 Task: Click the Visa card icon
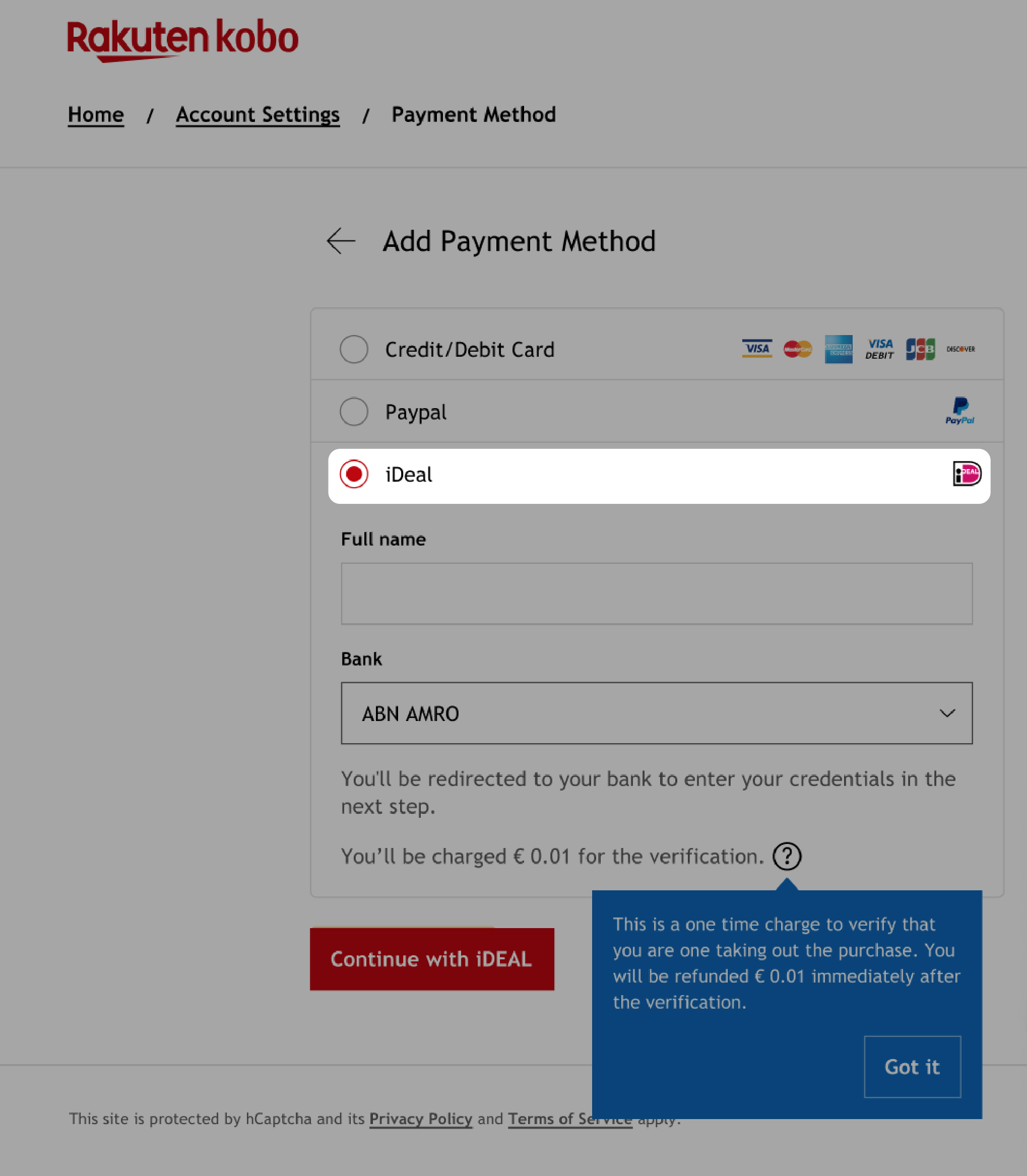[x=757, y=348]
